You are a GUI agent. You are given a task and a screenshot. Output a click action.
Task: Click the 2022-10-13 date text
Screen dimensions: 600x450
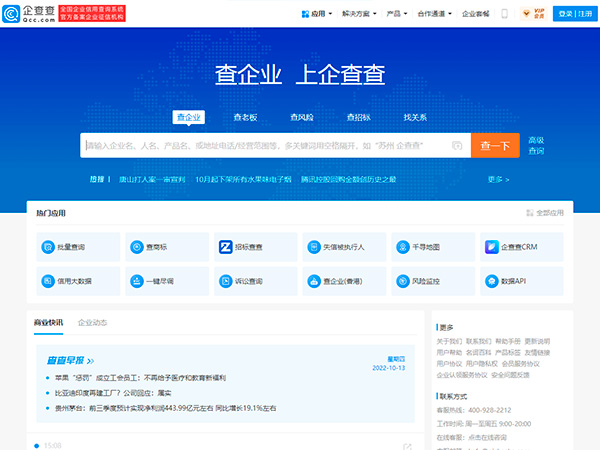tap(388, 368)
